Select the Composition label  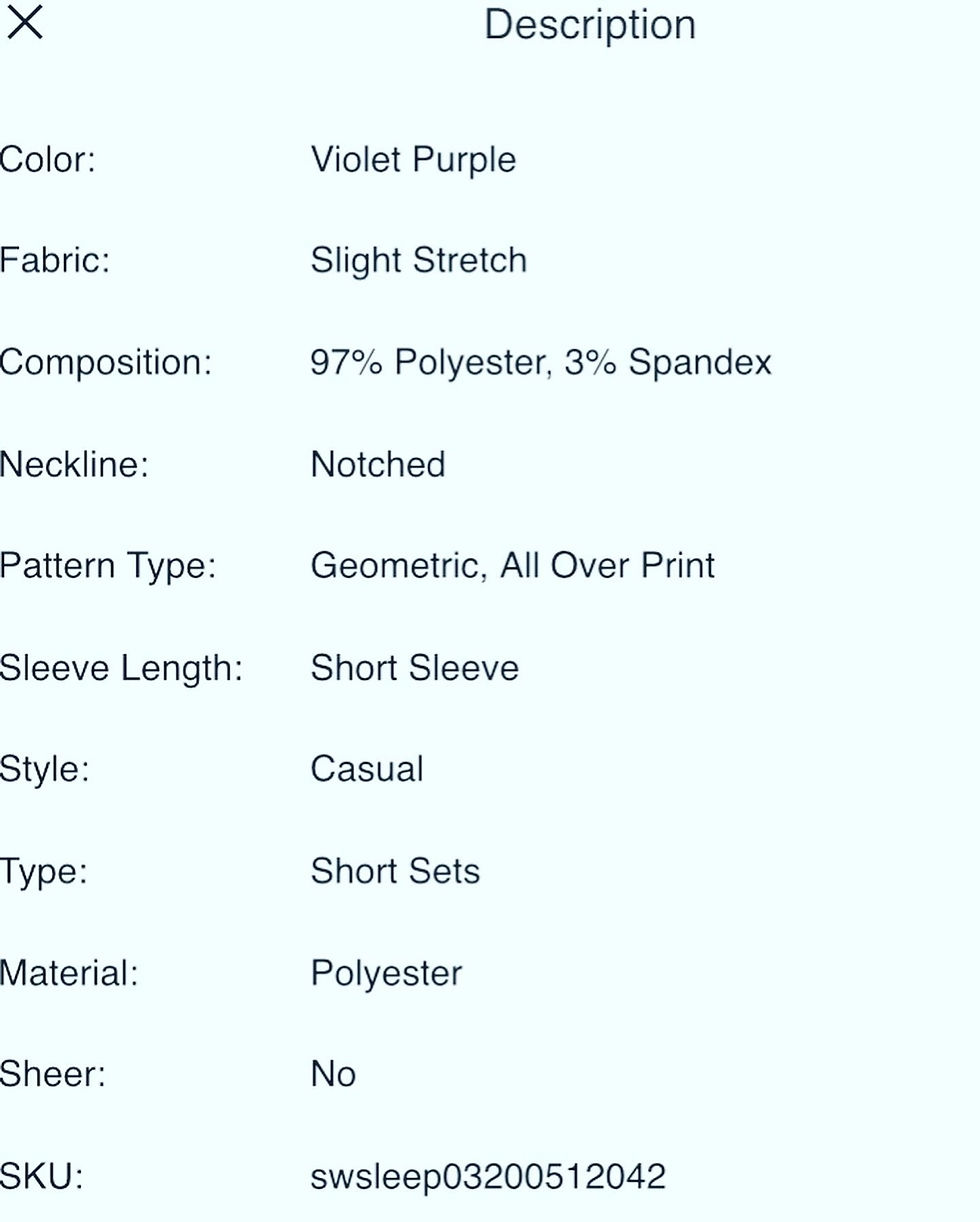105,362
